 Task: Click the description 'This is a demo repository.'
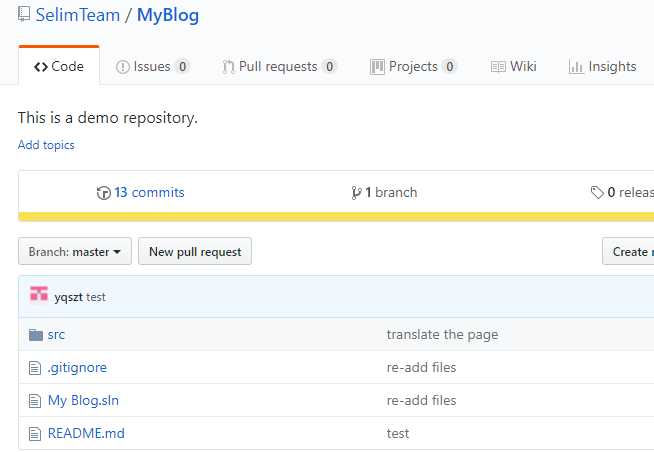tap(108, 118)
